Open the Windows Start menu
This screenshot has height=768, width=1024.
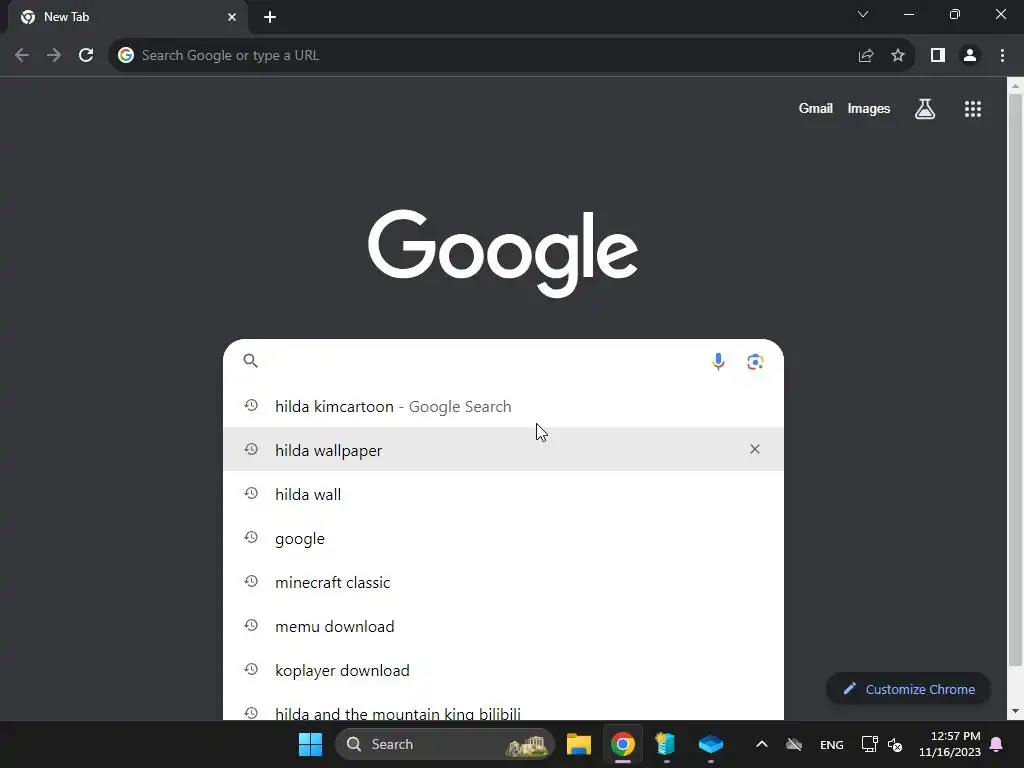point(310,744)
